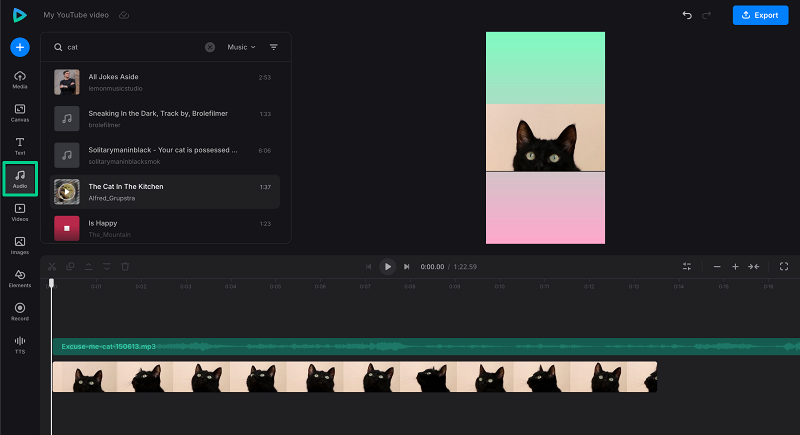The height and width of the screenshot is (435, 800).
Task: Click the duplicate clip icon
Action: (70, 267)
